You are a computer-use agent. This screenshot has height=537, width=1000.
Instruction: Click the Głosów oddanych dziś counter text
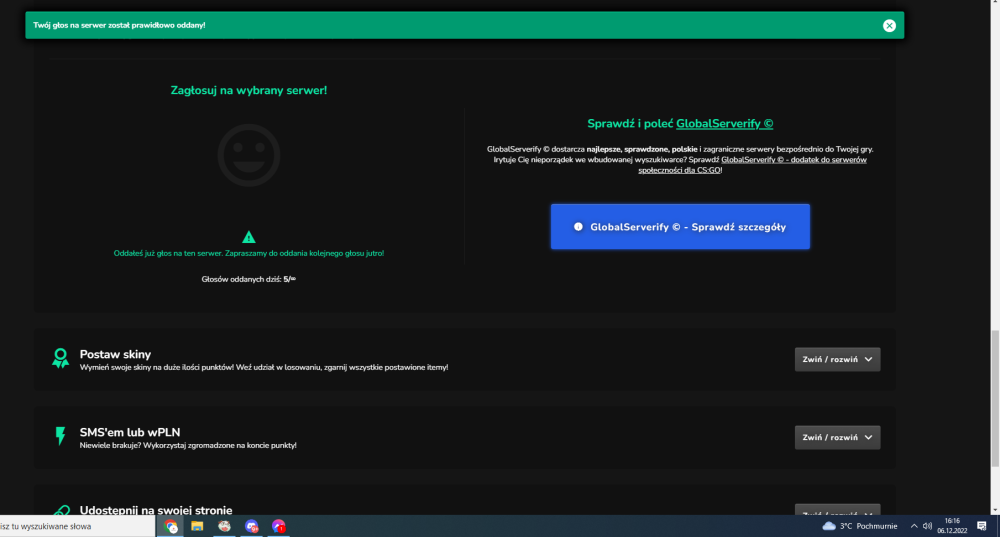[x=249, y=279]
